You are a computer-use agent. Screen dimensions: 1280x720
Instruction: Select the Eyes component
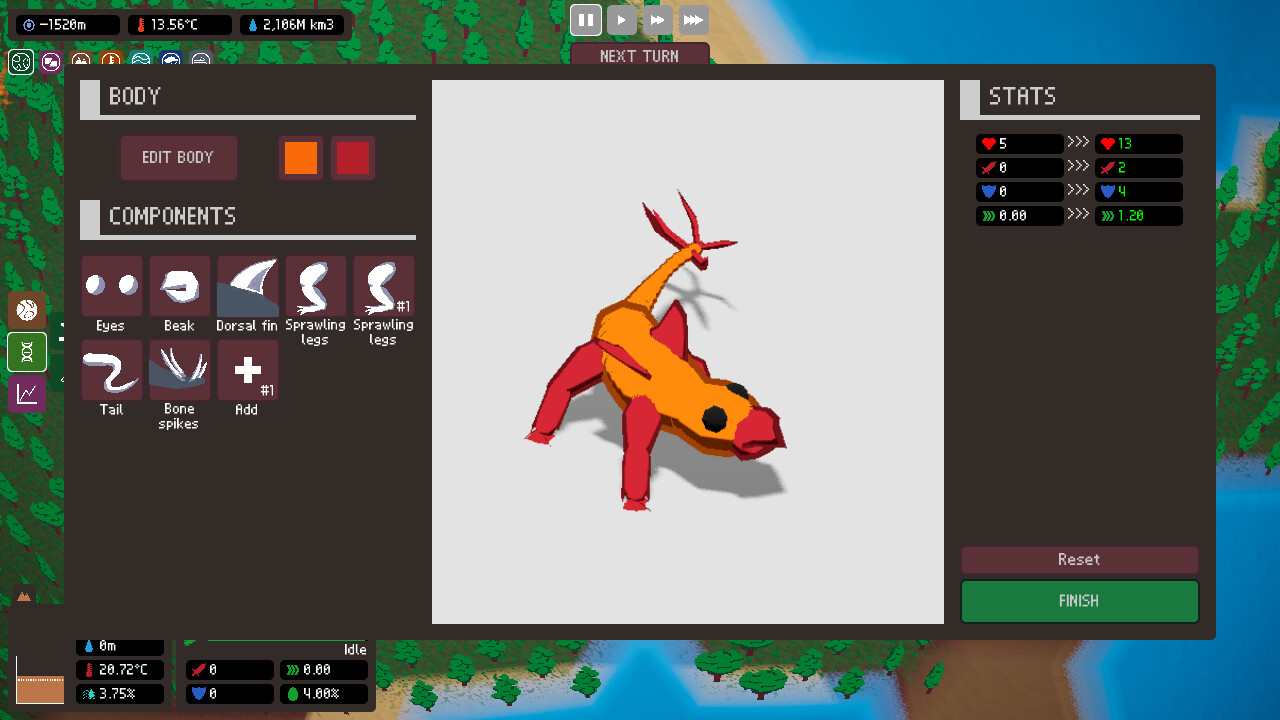[x=112, y=287]
